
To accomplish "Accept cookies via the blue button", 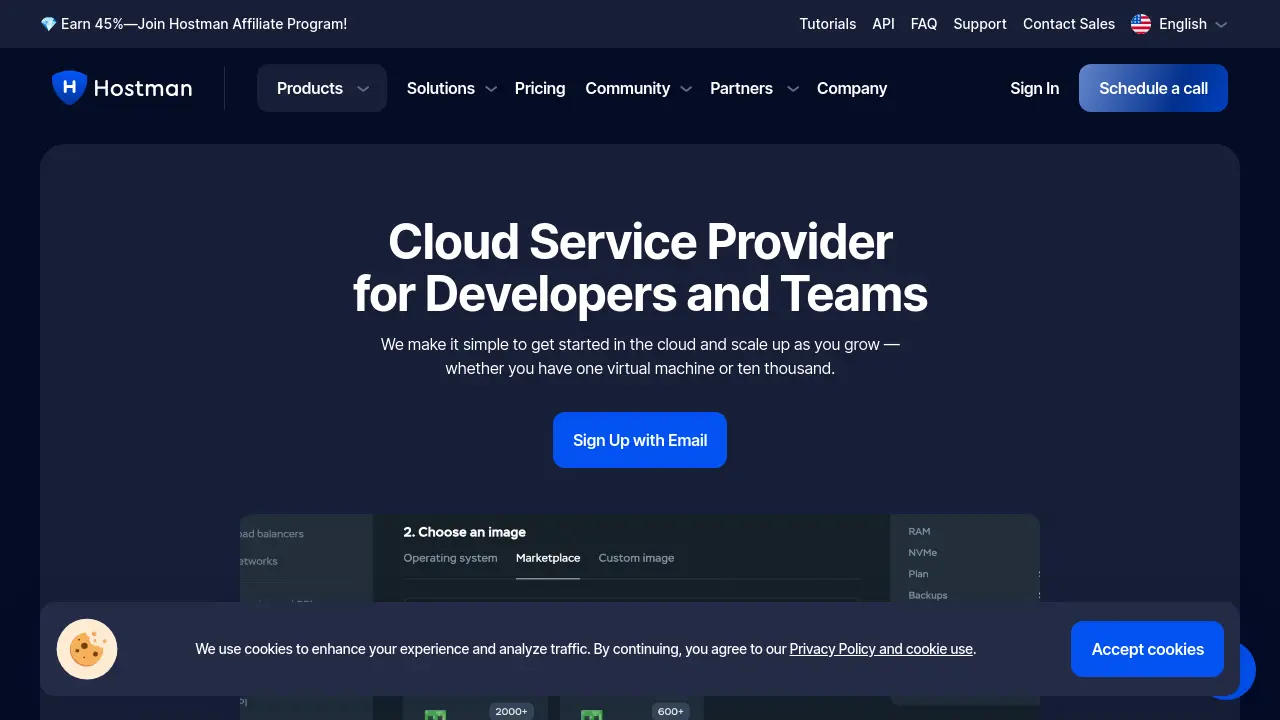I will 1147,649.
